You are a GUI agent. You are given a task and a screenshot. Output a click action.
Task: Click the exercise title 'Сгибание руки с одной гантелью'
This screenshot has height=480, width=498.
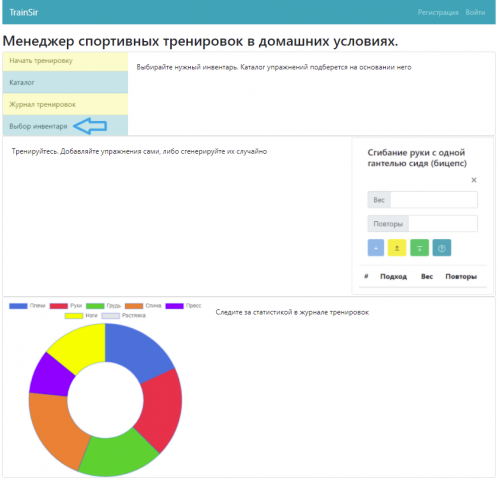417,158
